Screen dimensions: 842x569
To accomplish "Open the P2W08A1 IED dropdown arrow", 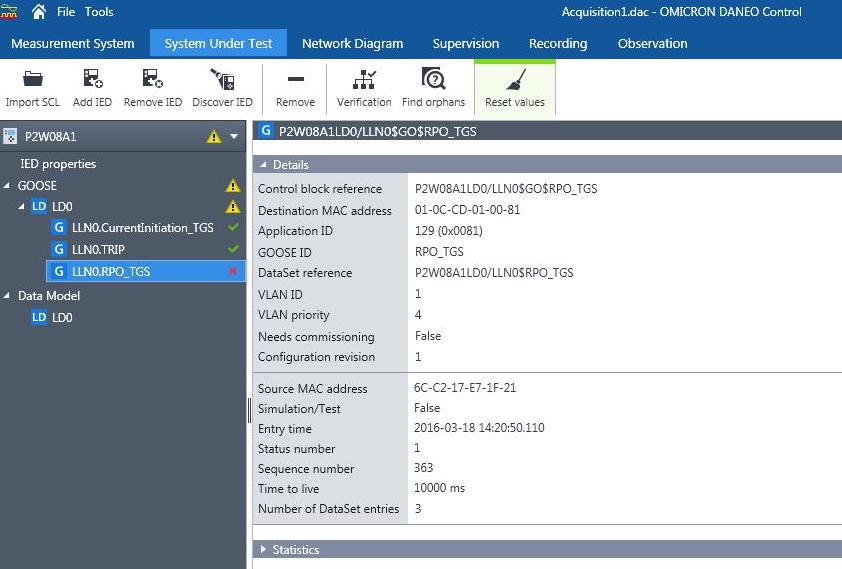I will pos(234,137).
